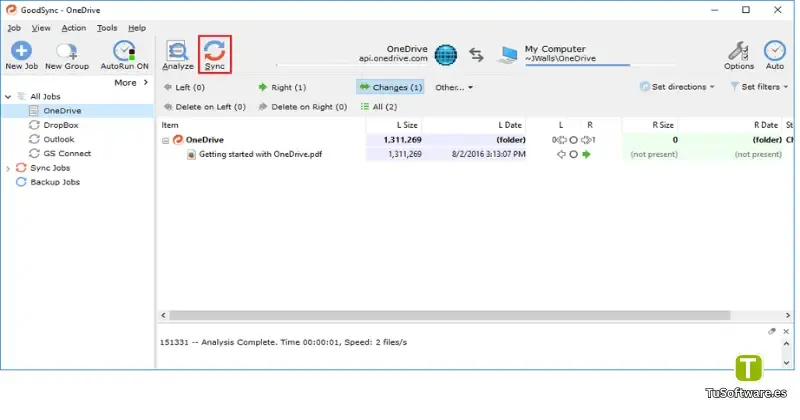Pin the log panel
This screenshot has width=800, height=420.
772,331
